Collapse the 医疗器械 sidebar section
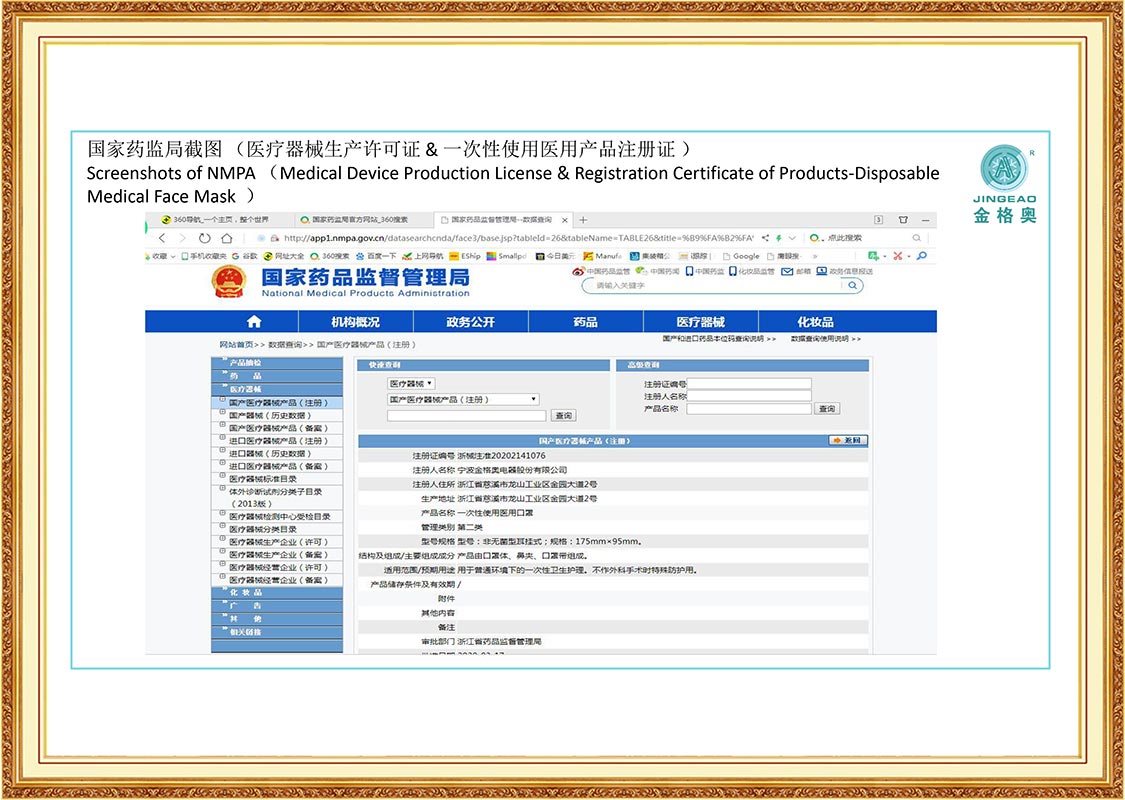Image resolution: width=1125 pixels, height=800 pixels. 277,389
